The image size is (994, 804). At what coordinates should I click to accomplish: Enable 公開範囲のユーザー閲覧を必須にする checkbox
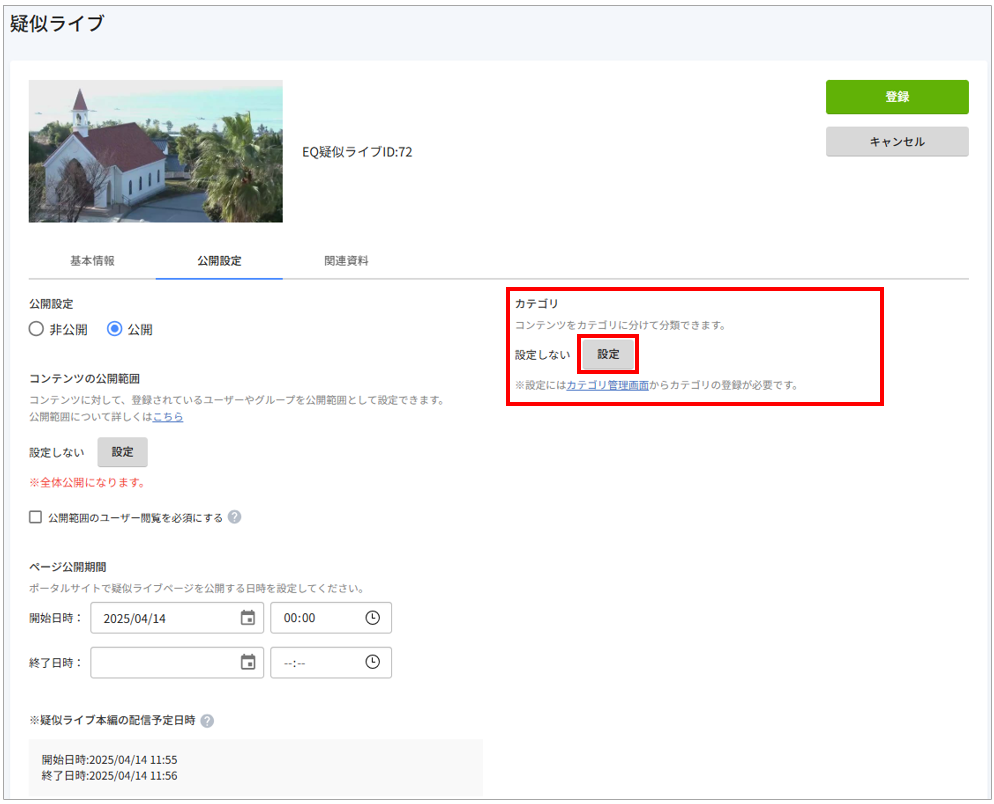tap(36, 517)
